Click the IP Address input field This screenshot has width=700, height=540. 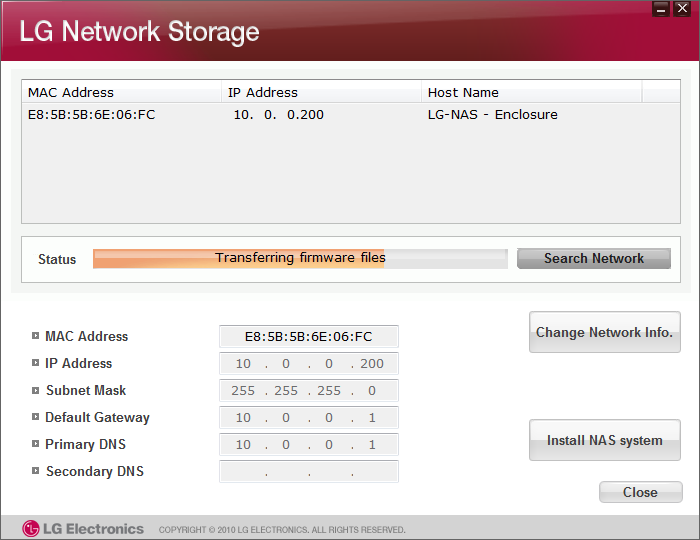pos(308,364)
